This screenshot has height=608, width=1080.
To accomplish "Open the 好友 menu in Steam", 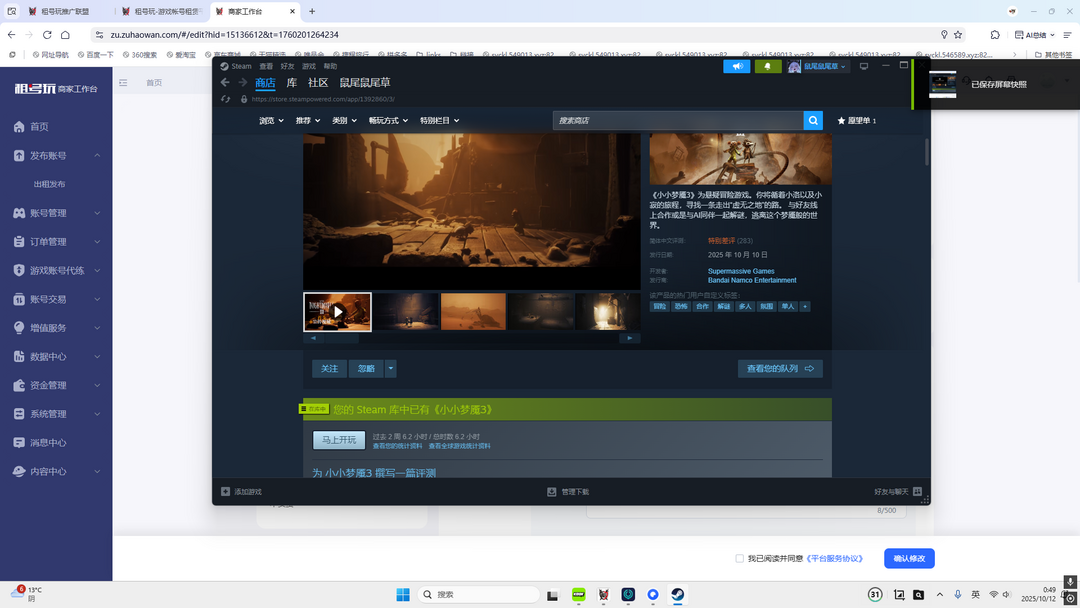I will pos(288,67).
